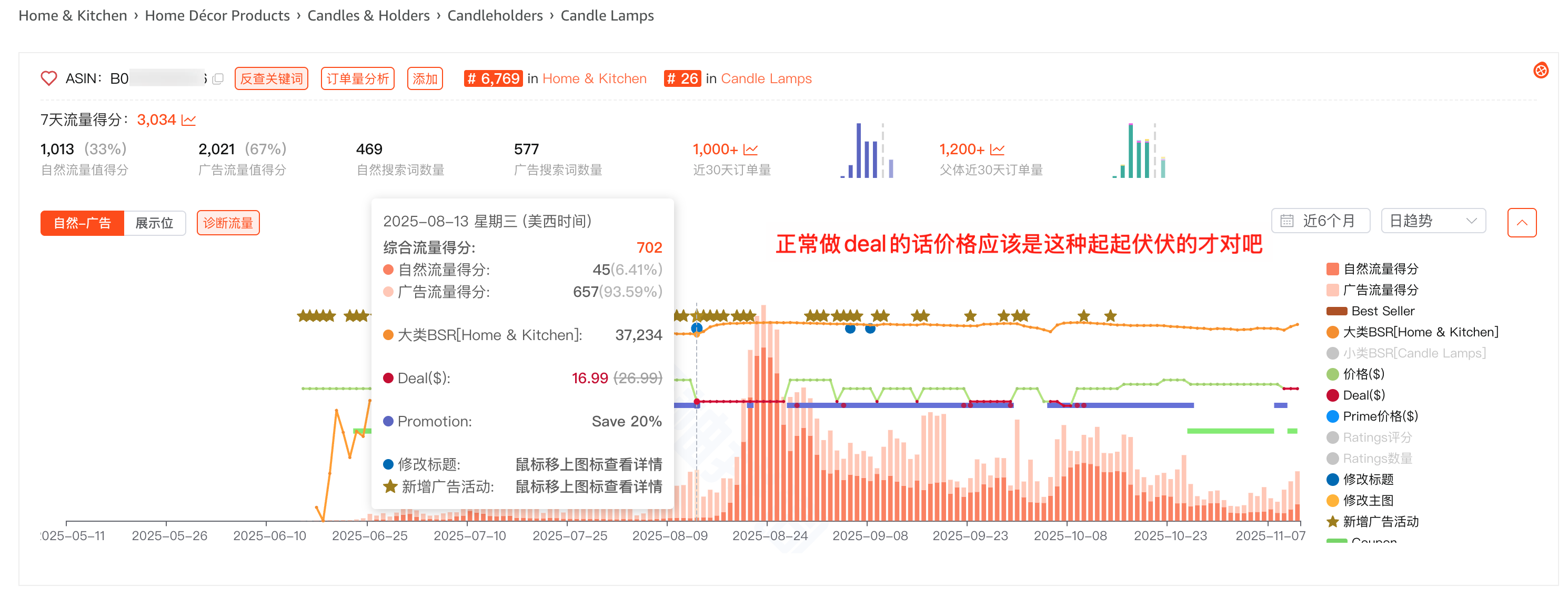Click the red circular icon at top right
Image resolution: width=1568 pixels, height=597 pixels.
[1541, 71]
